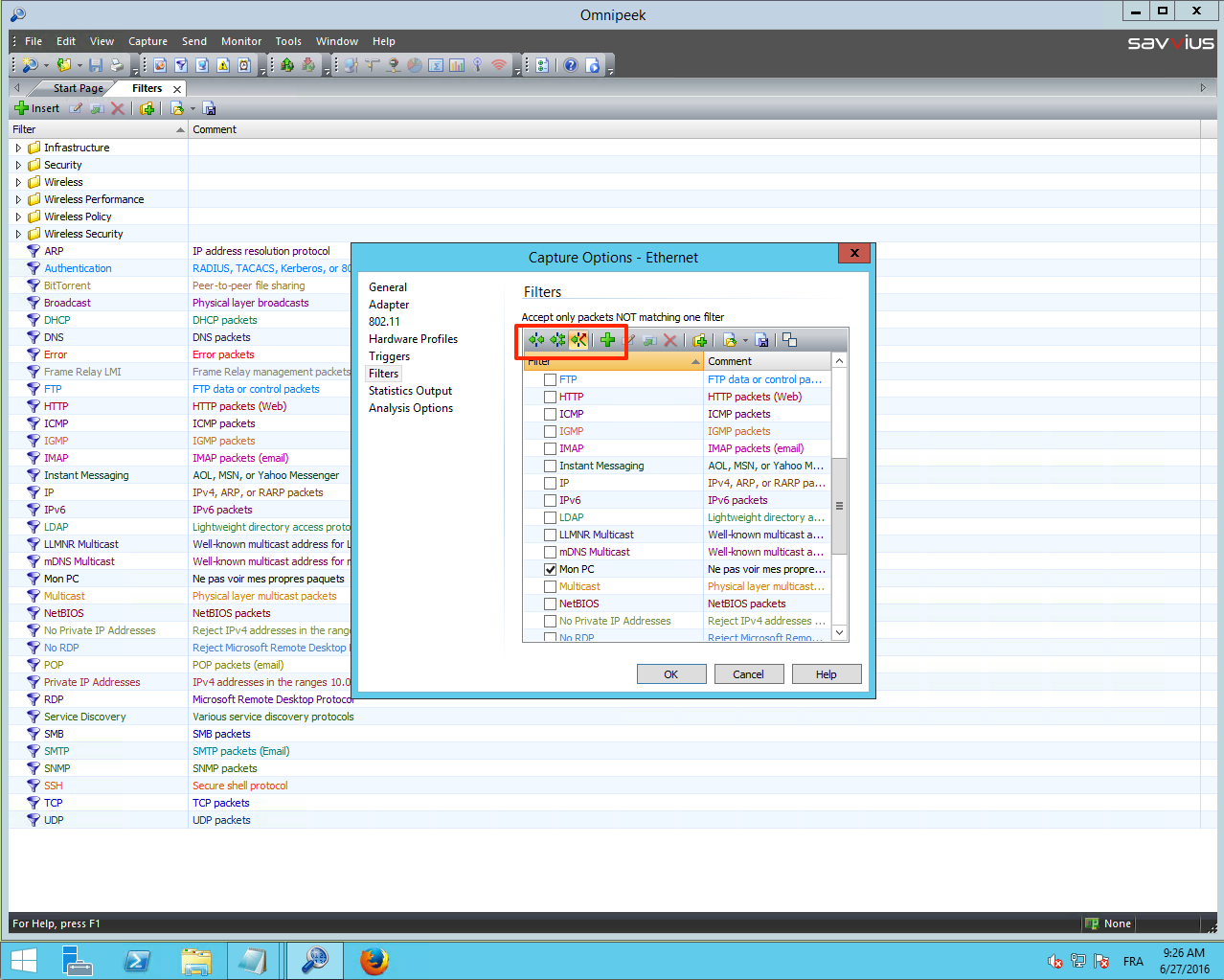The width and height of the screenshot is (1224, 980).
Task: Expand the Wireless Performance folder
Action: [18, 199]
